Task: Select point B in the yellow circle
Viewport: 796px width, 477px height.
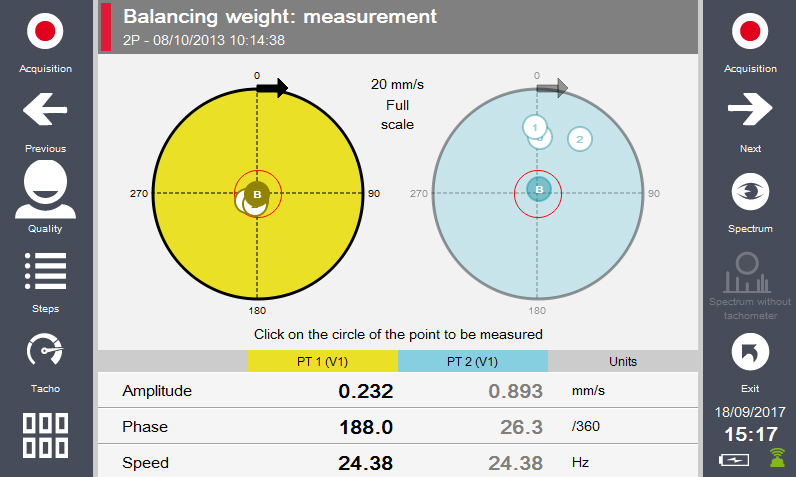Action: tap(258, 193)
